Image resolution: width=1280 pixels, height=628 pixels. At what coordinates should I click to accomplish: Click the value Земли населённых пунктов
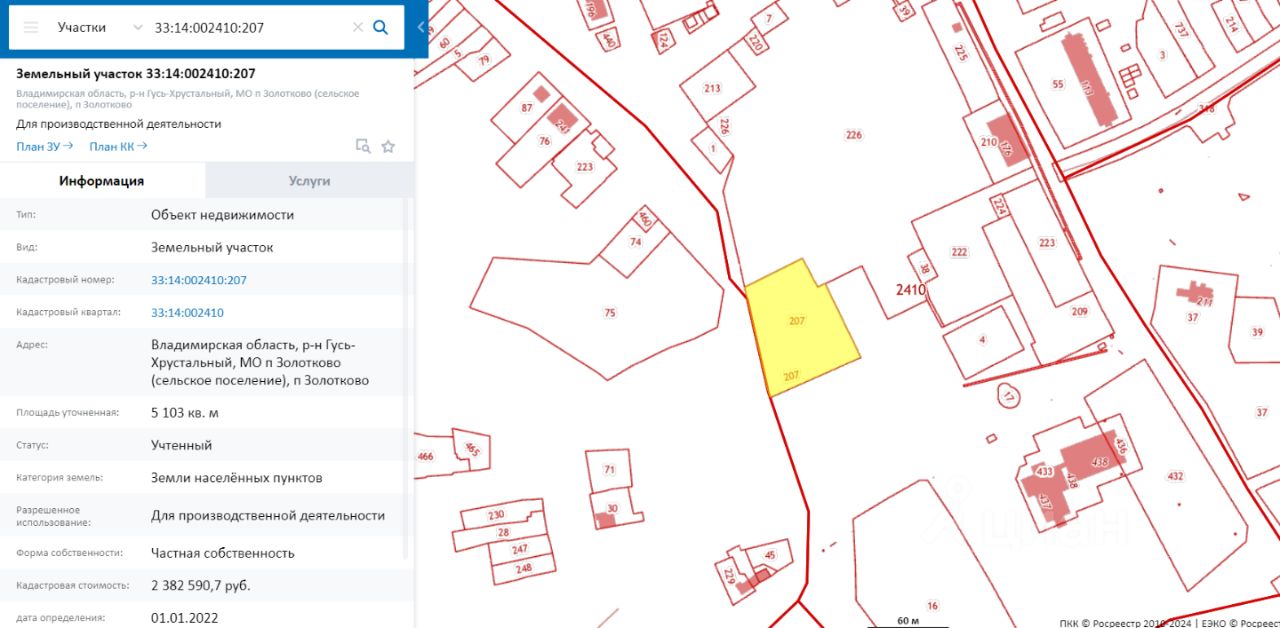point(237,478)
